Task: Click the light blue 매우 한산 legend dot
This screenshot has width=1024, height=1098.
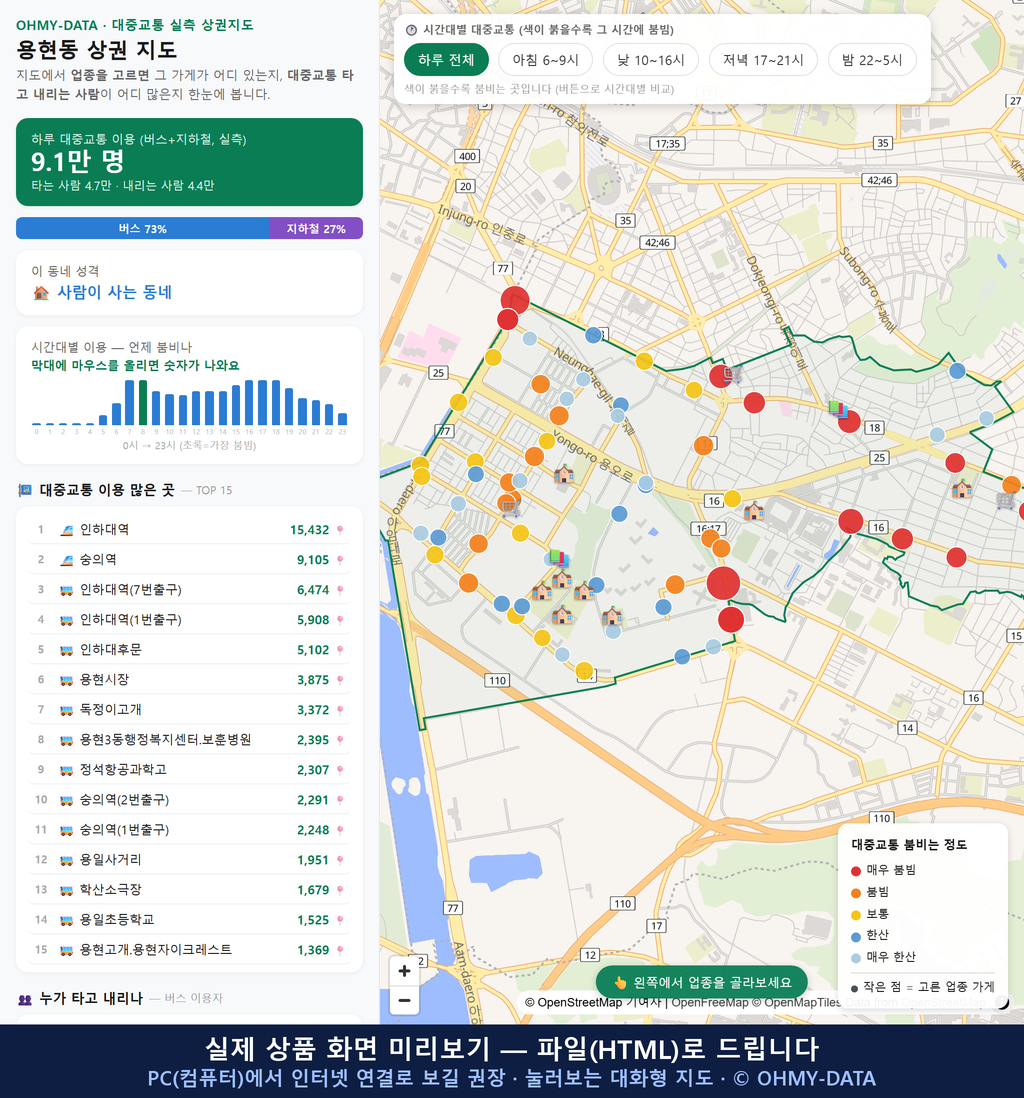Action: tap(855, 958)
